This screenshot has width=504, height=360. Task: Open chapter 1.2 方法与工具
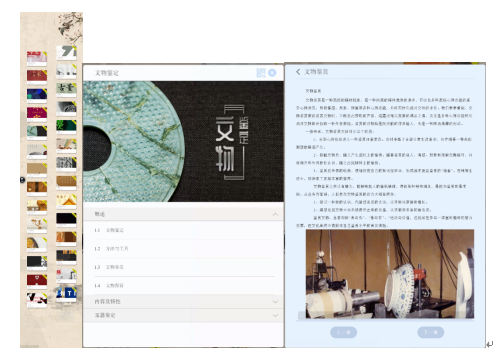184,249
